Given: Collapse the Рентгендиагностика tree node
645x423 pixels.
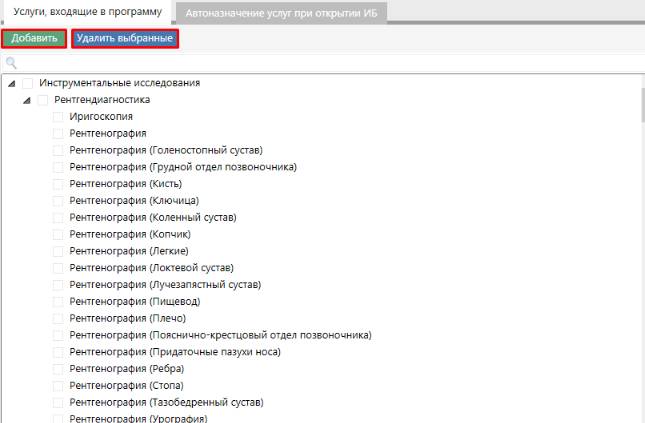Looking at the screenshot, I should [27, 100].
